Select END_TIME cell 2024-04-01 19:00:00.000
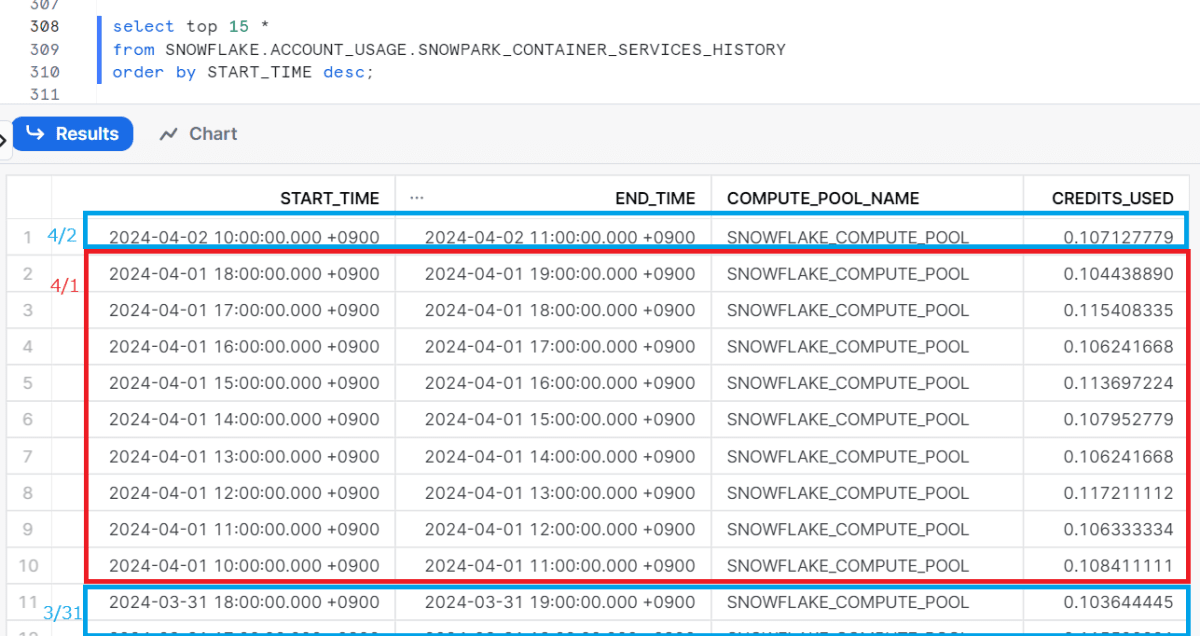The height and width of the screenshot is (636, 1200). pos(560,274)
